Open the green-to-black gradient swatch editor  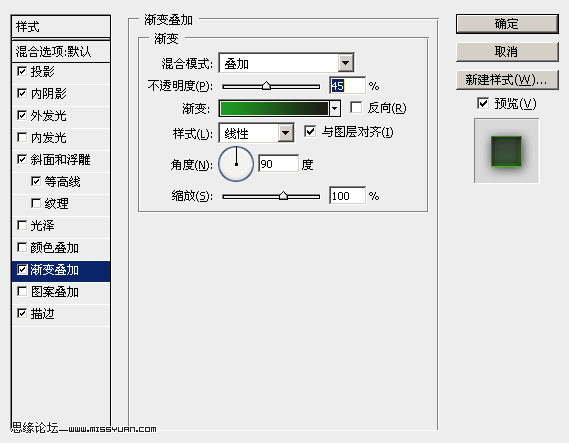[x=274, y=108]
